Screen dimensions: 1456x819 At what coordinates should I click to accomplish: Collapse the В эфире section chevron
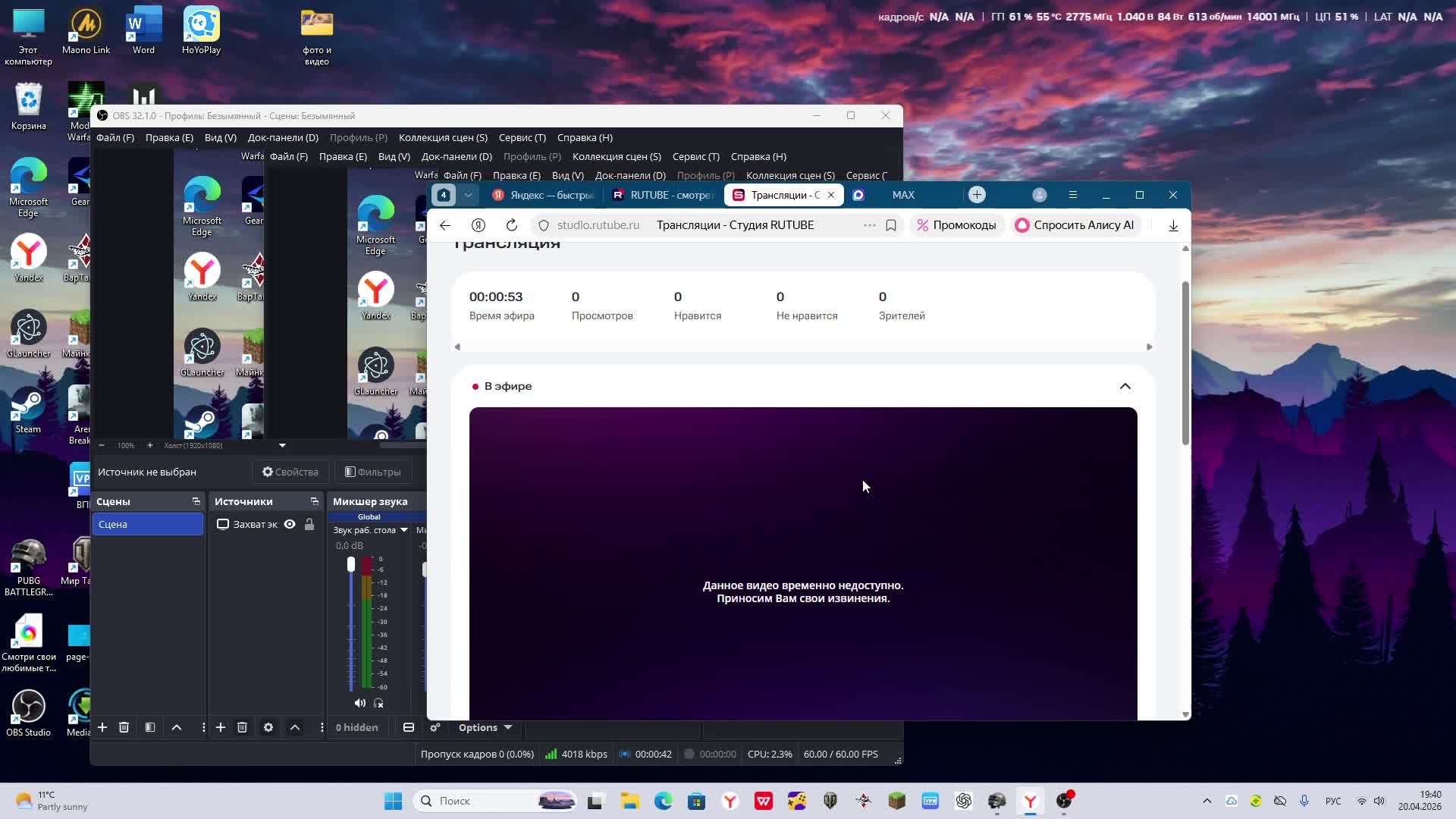click(1125, 386)
